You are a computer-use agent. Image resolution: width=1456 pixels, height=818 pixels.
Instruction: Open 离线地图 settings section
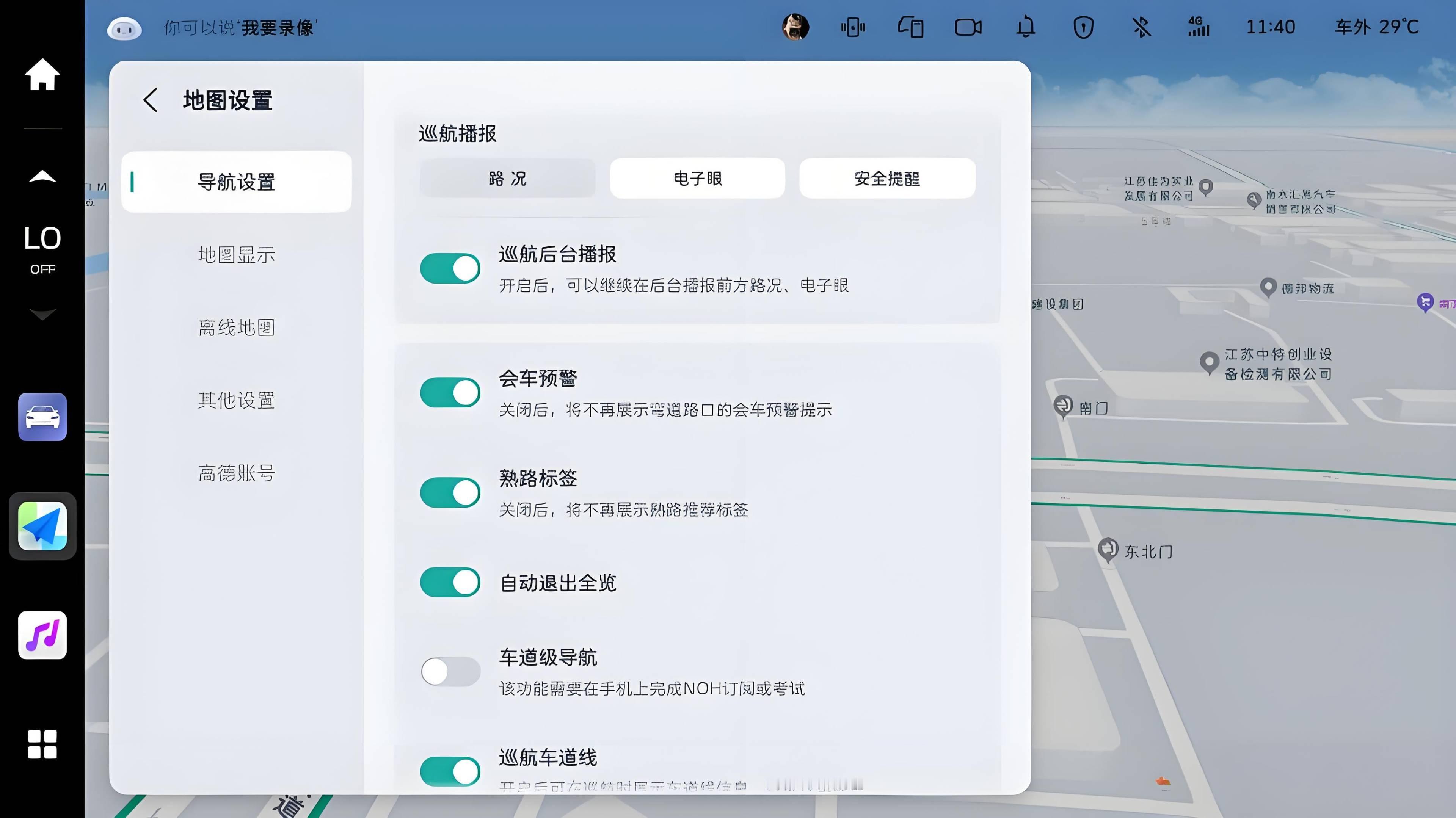click(x=236, y=328)
